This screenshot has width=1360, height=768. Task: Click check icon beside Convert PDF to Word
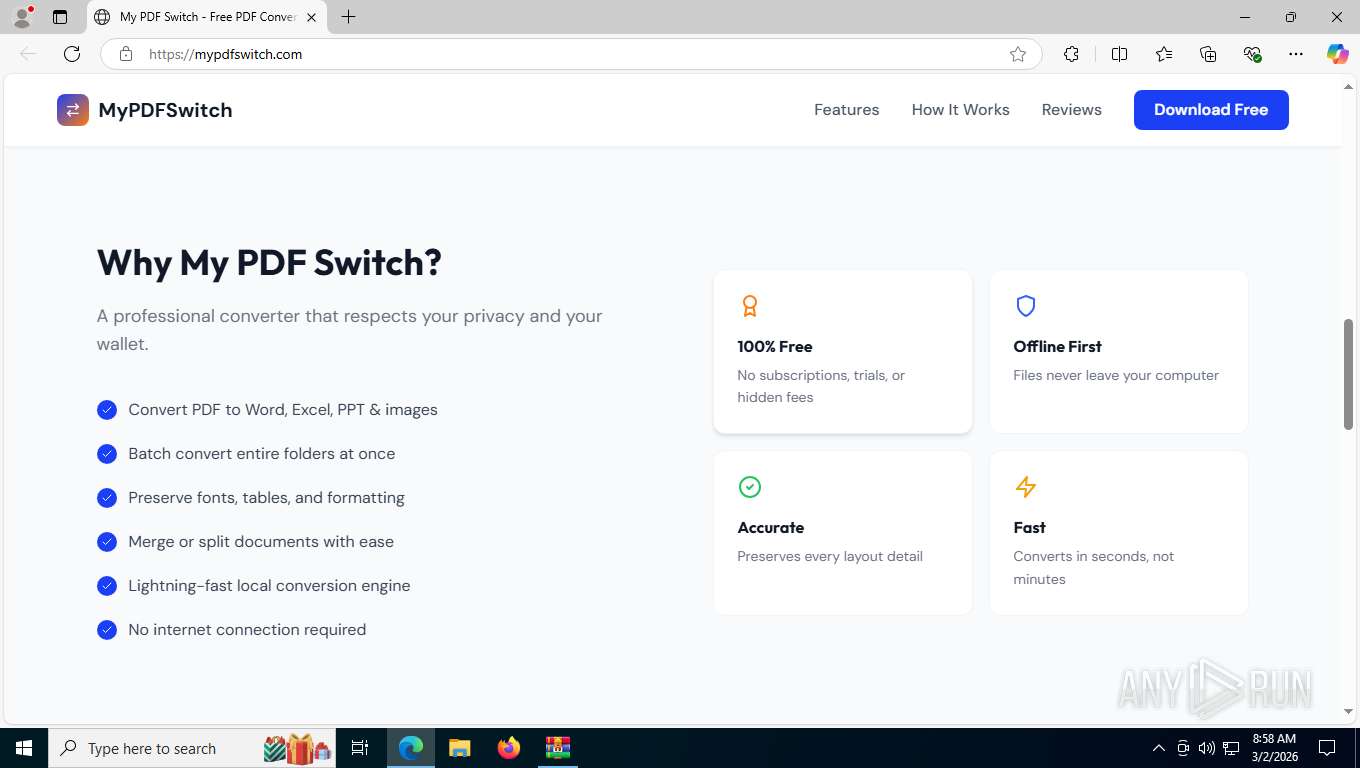point(107,410)
